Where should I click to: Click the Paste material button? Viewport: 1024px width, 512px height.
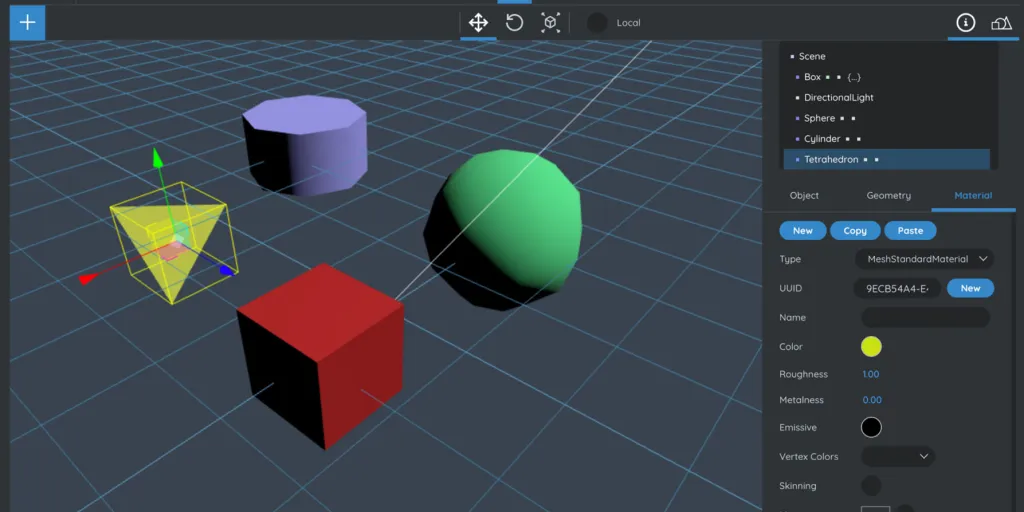point(910,231)
